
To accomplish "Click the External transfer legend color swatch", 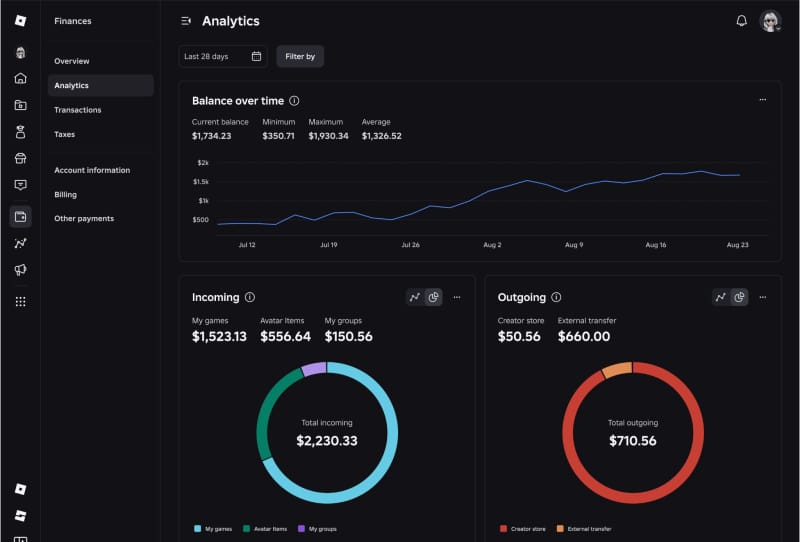I will 560,529.
